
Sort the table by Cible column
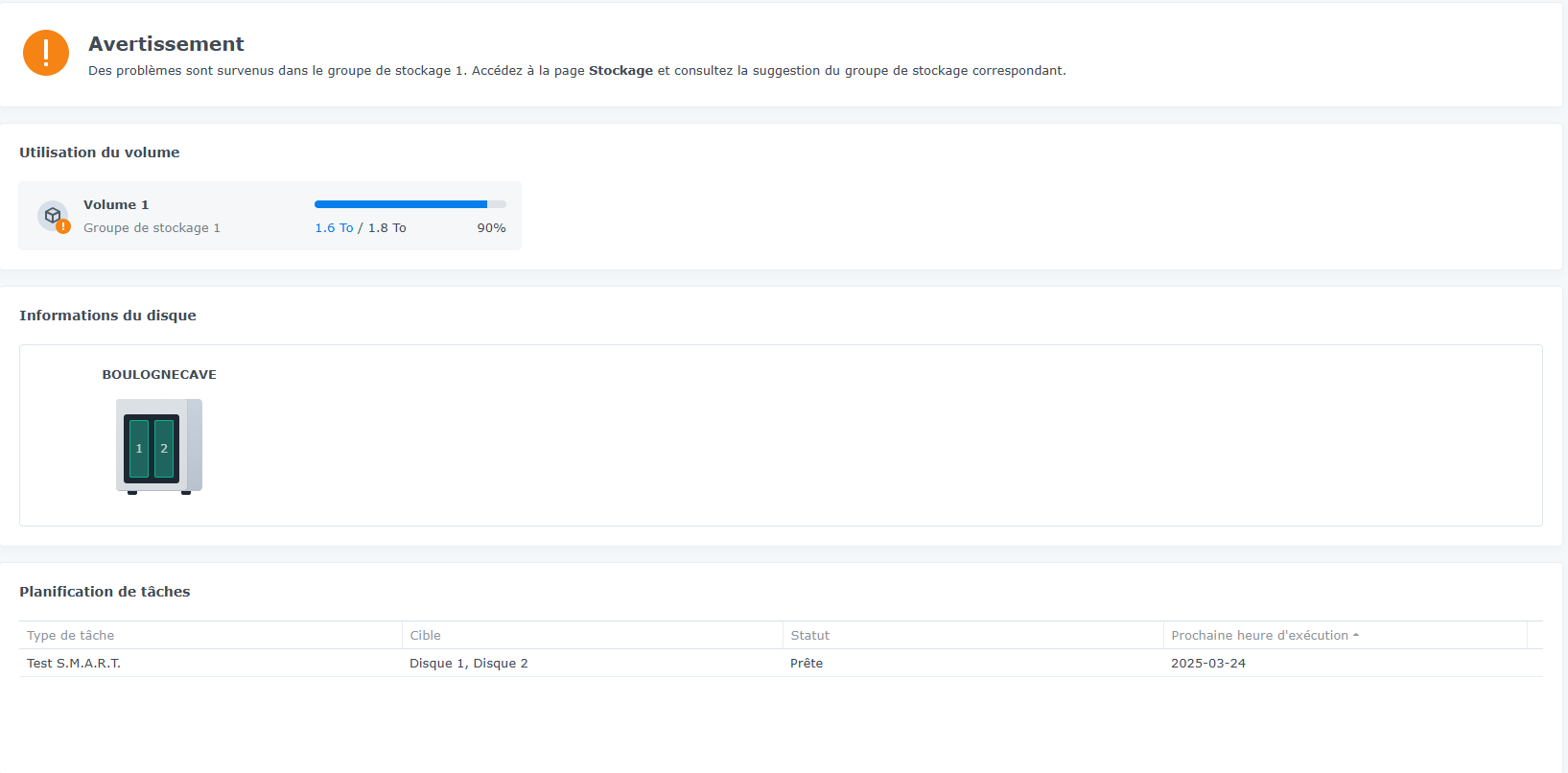click(592, 635)
